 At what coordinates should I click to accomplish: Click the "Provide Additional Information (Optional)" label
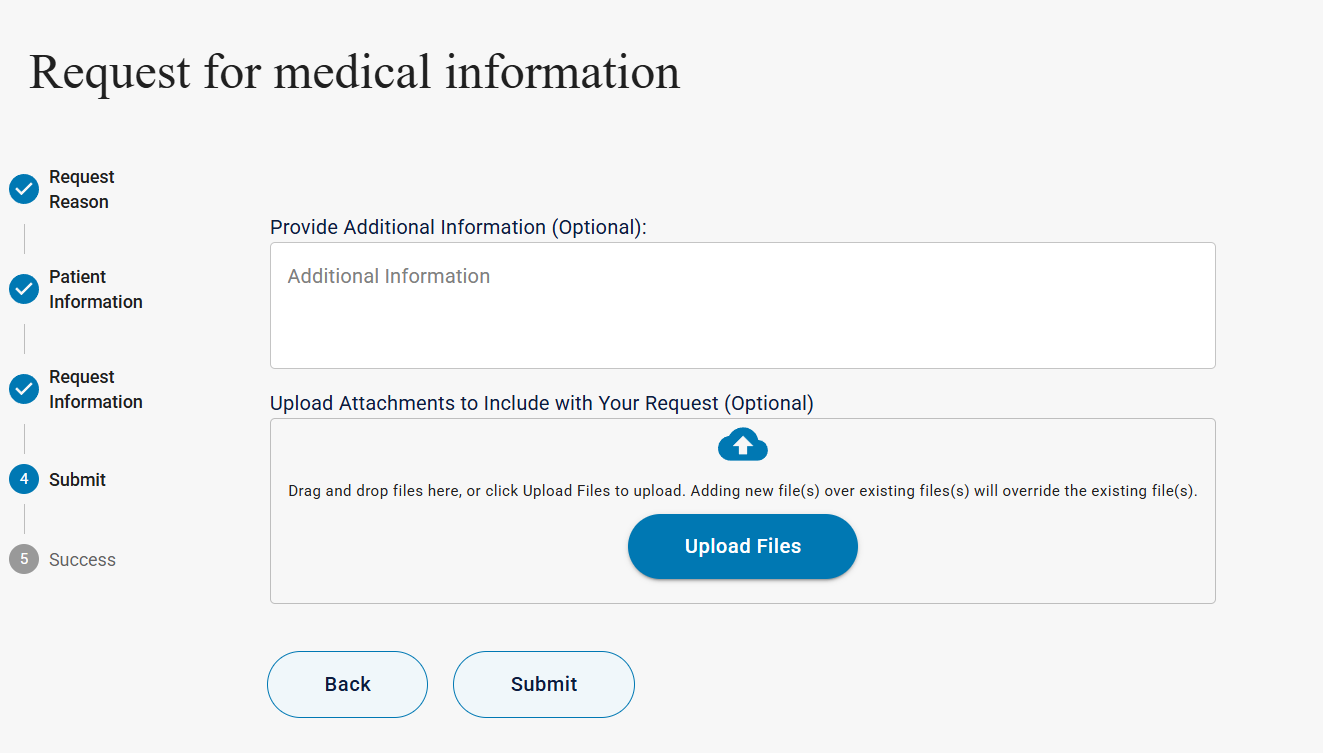(x=458, y=227)
